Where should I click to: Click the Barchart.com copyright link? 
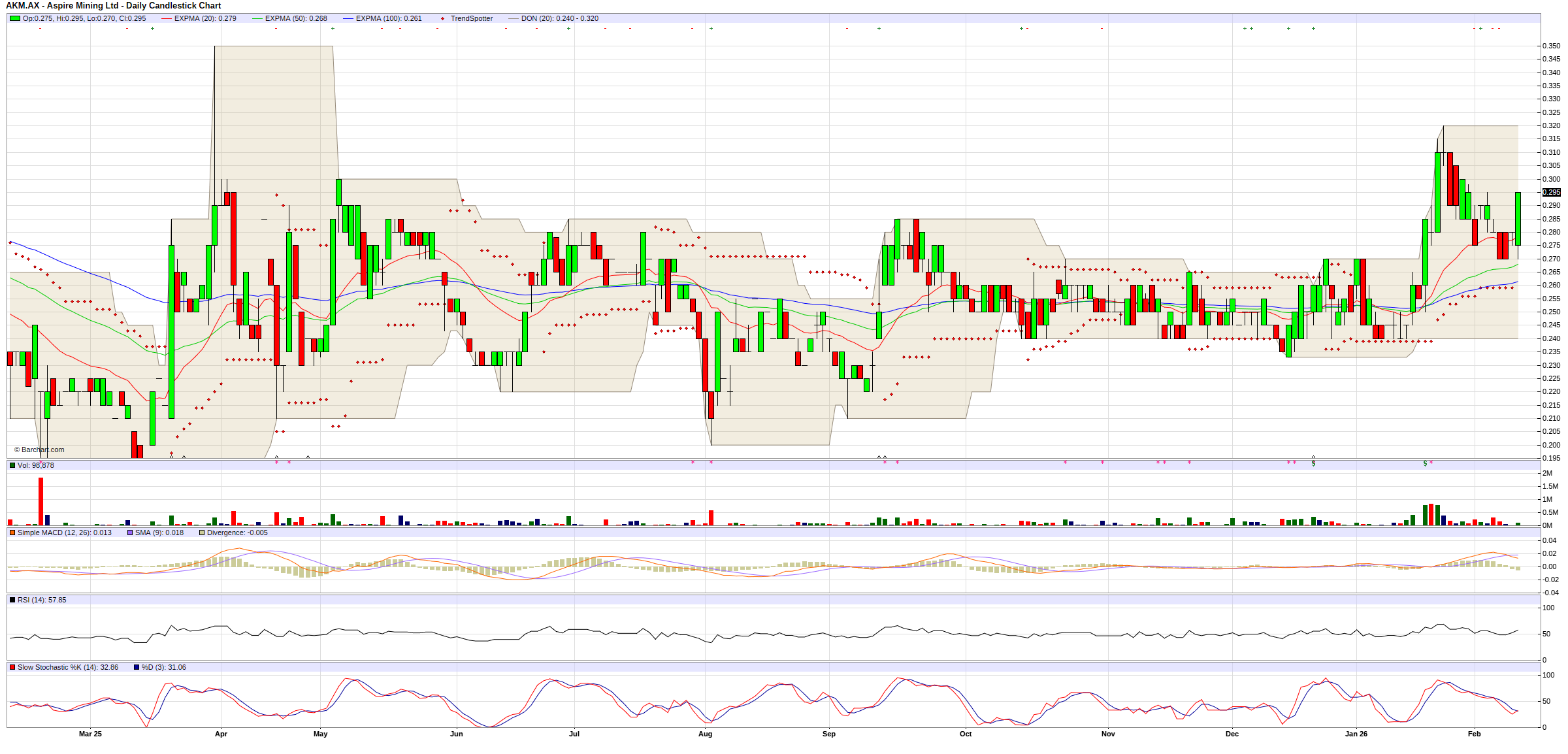click(x=39, y=450)
